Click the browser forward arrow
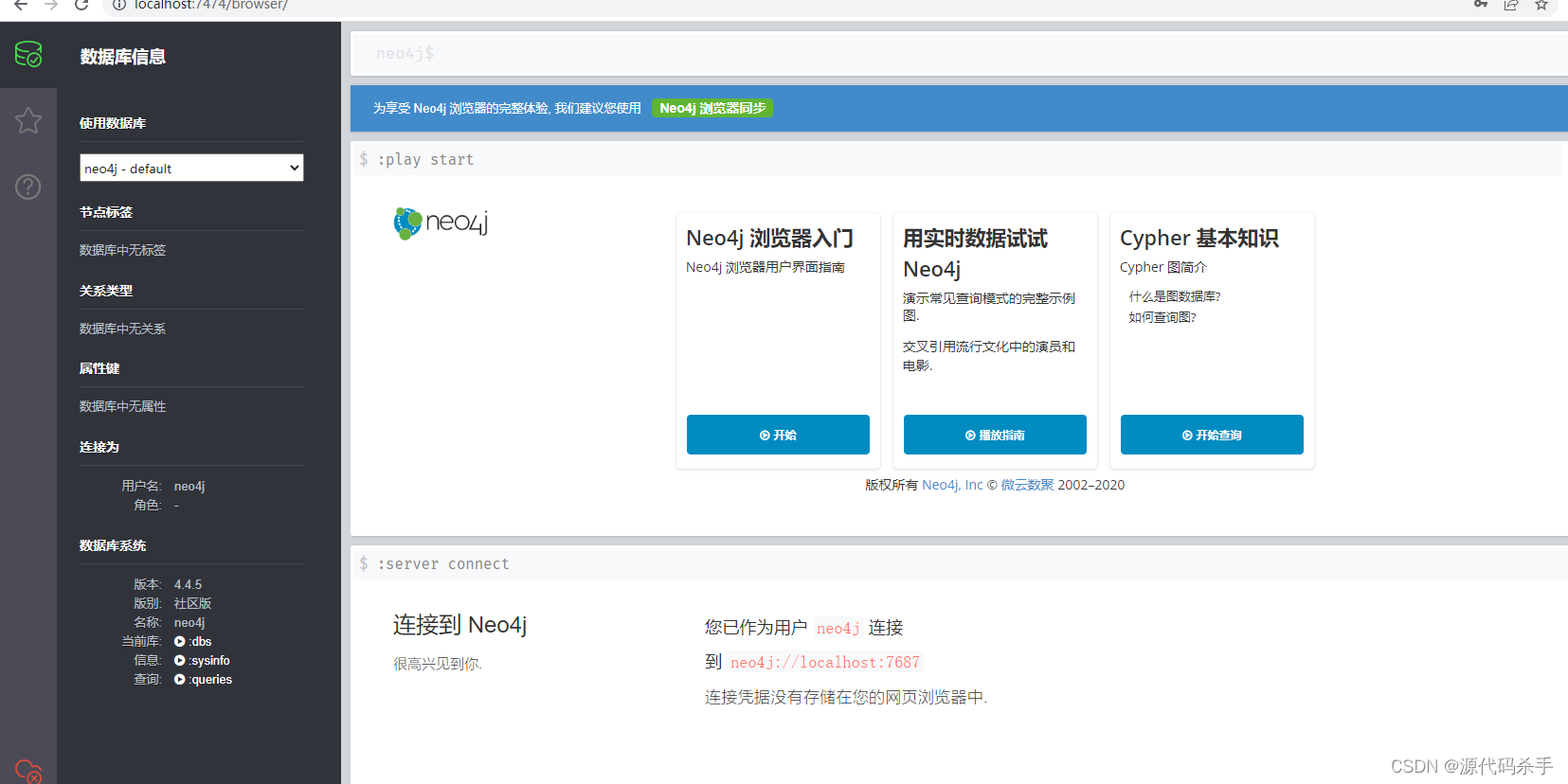This screenshot has height=784, width=1568. pyautogui.click(x=51, y=5)
